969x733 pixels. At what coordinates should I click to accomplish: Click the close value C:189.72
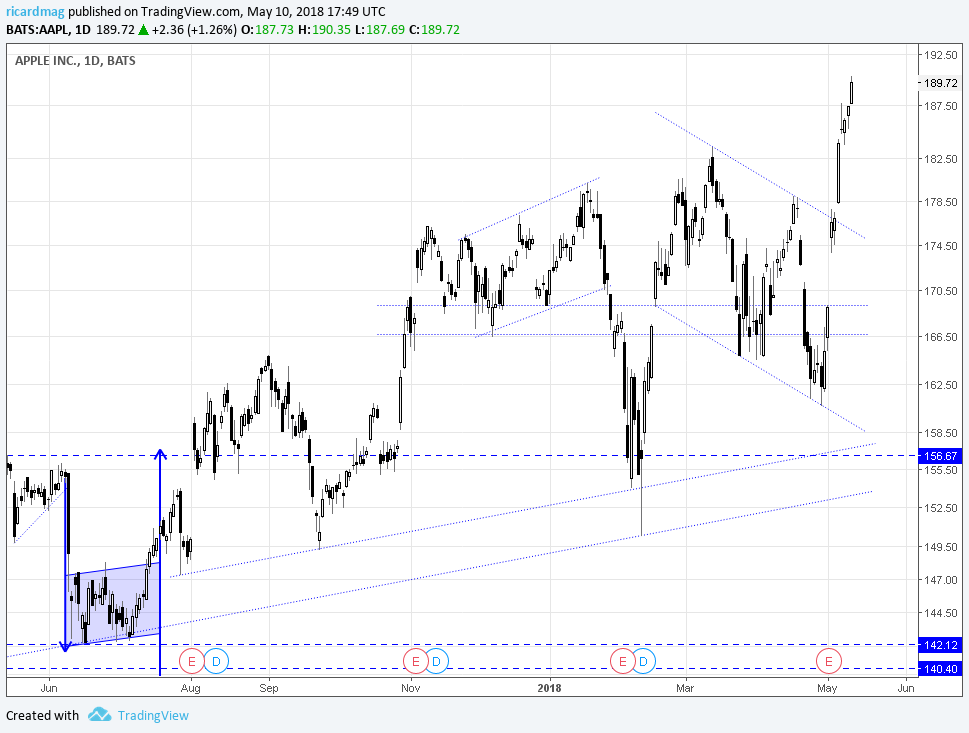pos(434,30)
